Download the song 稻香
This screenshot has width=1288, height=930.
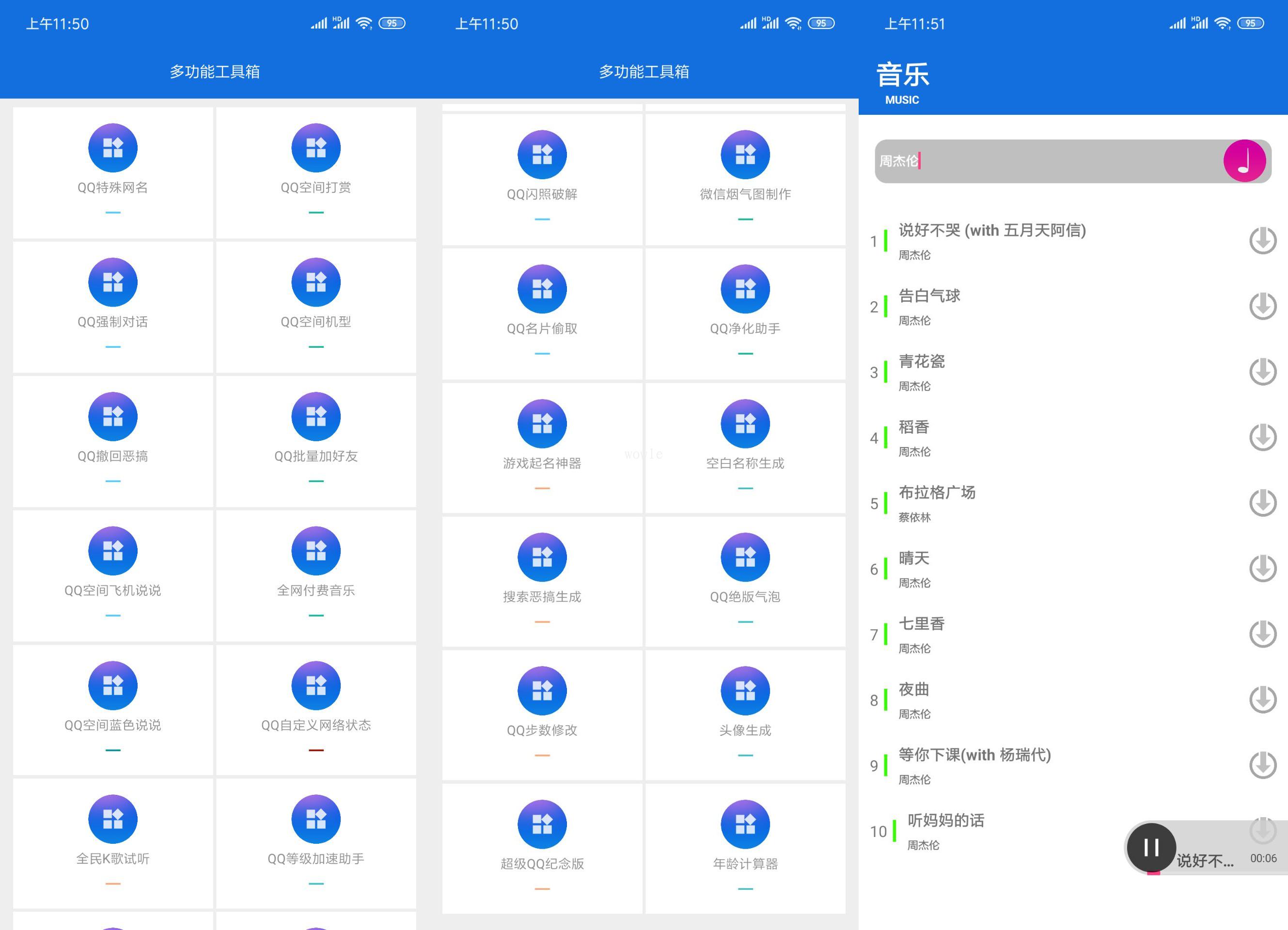click(x=1262, y=437)
